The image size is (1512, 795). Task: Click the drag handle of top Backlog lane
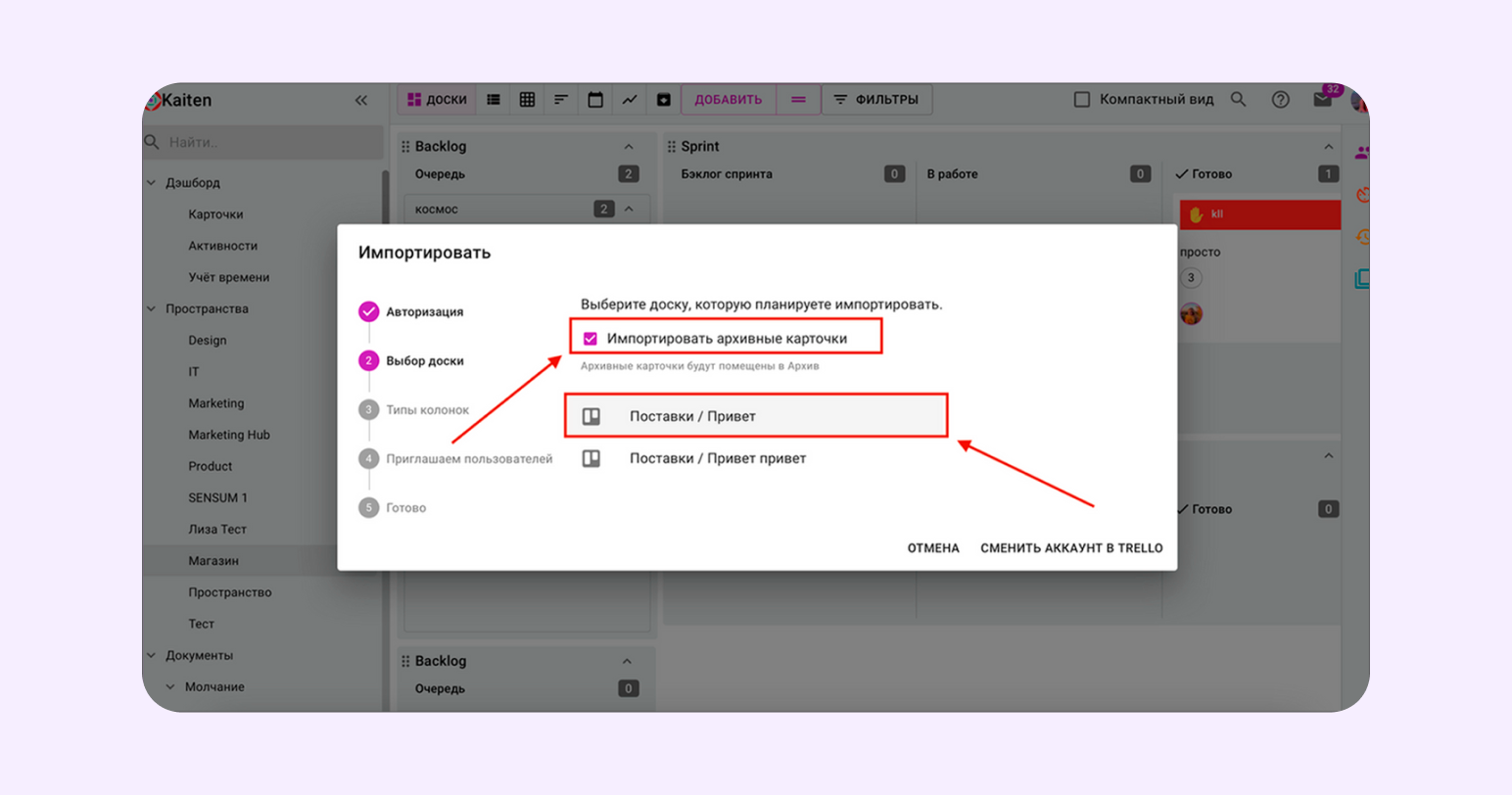[x=405, y=146]
